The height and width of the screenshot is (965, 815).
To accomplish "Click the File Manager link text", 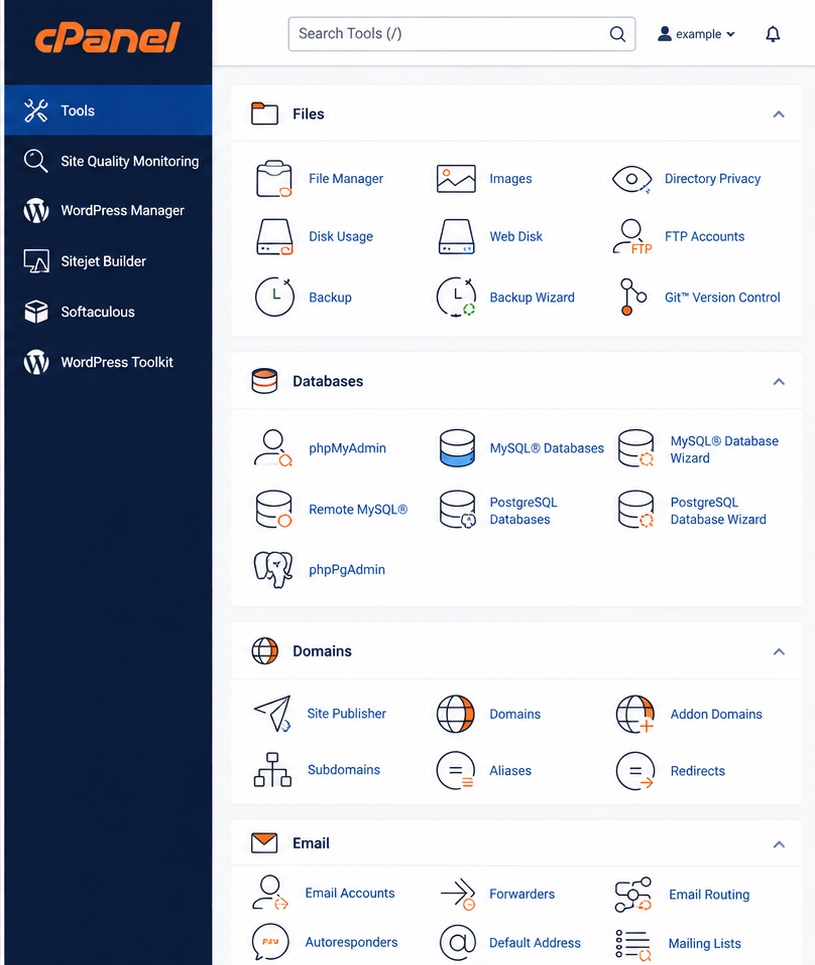I will point(346,178).
